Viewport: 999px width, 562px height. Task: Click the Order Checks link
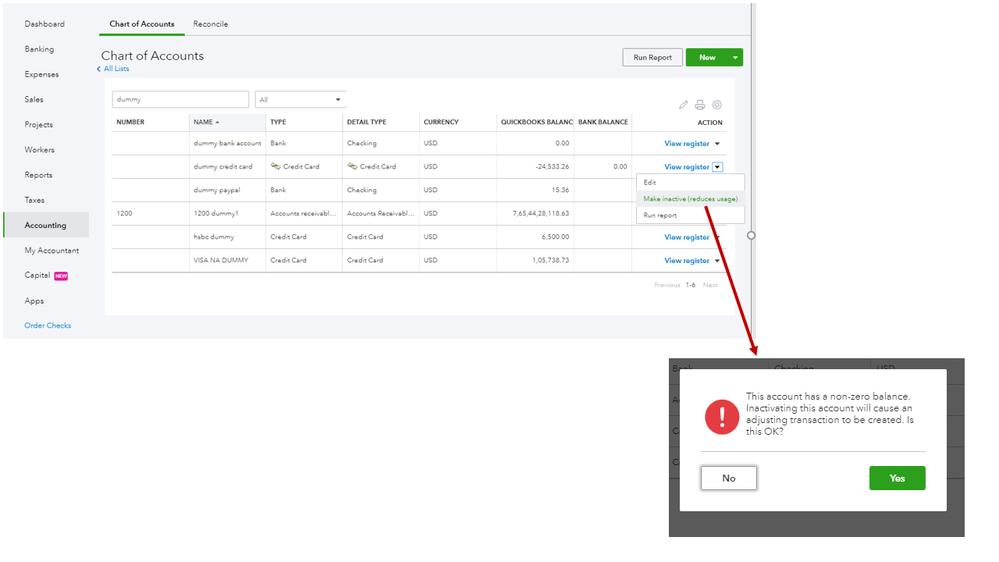[47, 326]
